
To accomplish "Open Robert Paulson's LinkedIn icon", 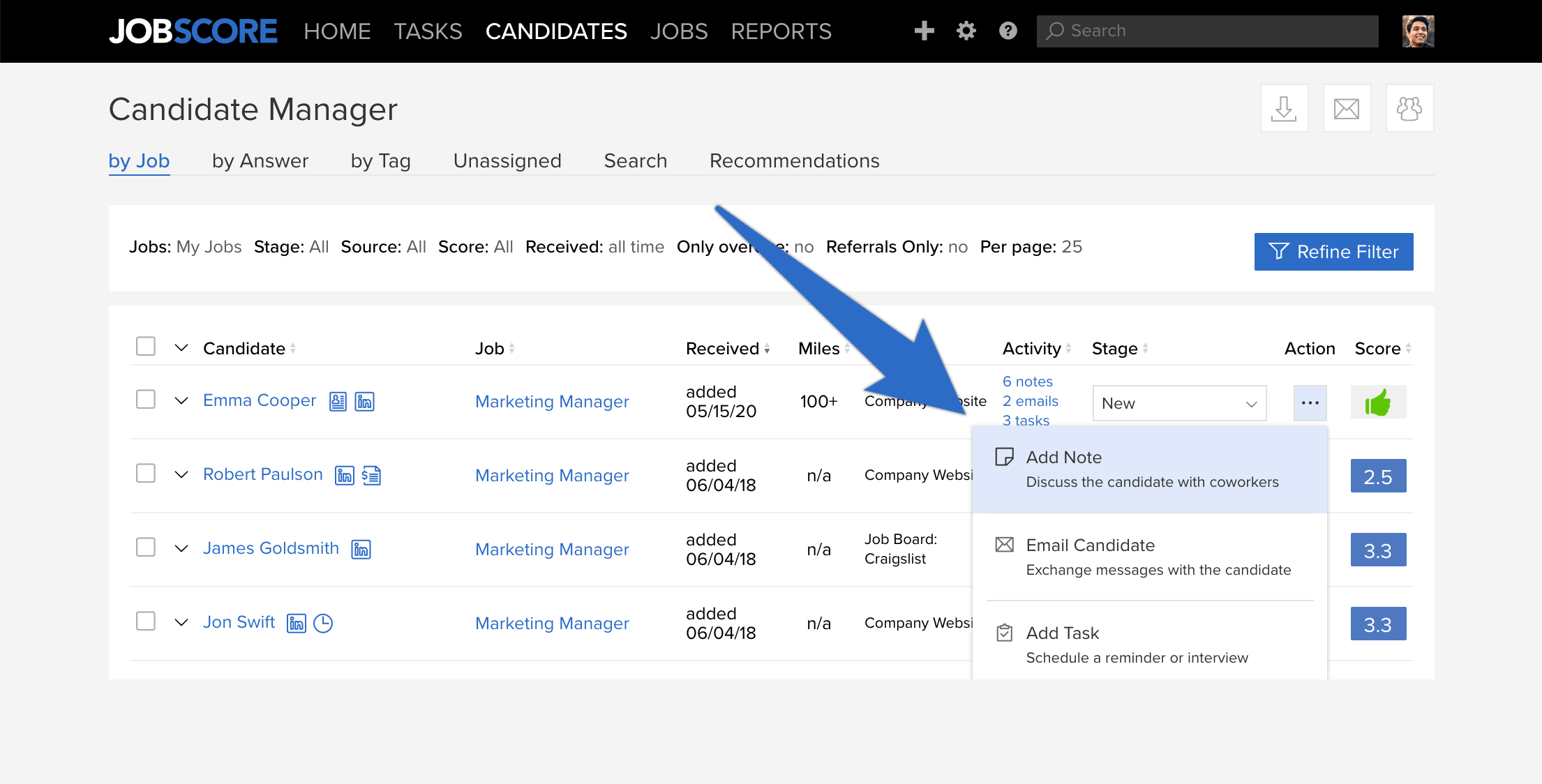I will 345,475.
